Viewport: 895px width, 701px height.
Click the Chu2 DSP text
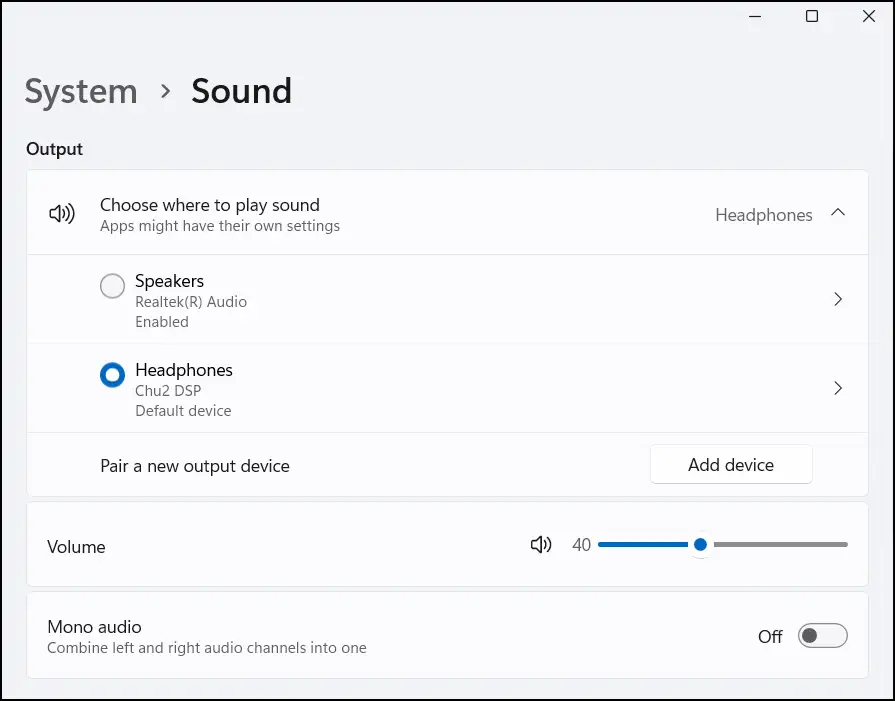(168, 391)
